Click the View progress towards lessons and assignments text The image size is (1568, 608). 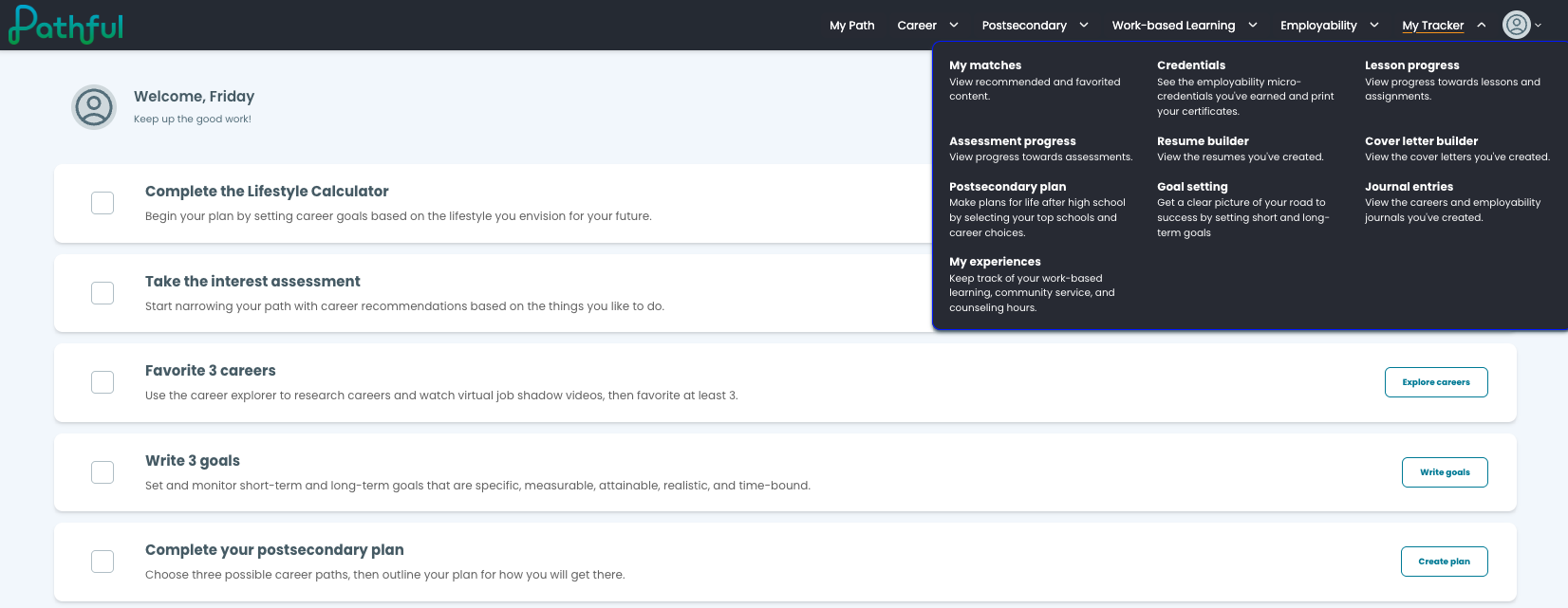pyautogui.click(x=1452, y=89)
